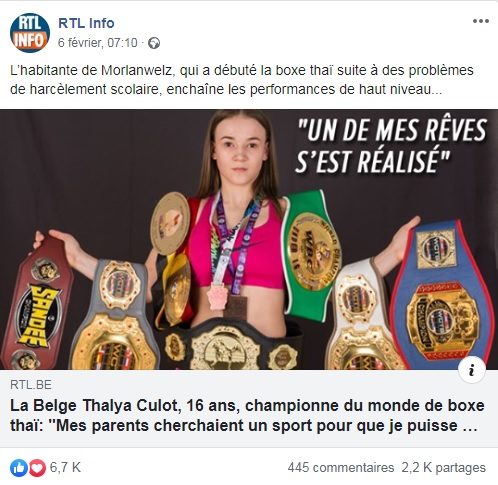Open the 445 commentaires link
This screenshot has height=485, width=498.
click(x=341, y=468)
